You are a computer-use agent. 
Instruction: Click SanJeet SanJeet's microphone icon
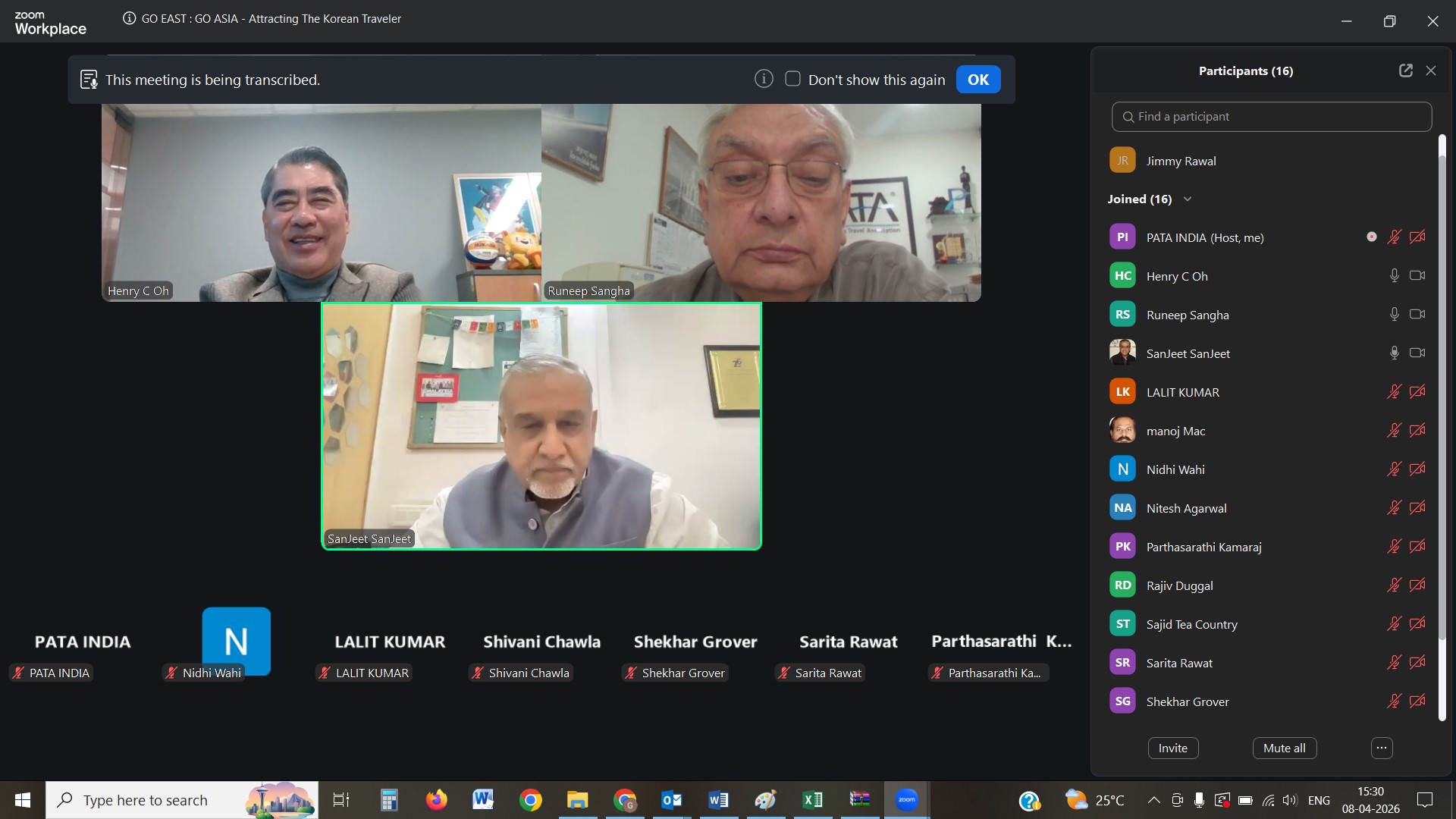pos(1395,353)
